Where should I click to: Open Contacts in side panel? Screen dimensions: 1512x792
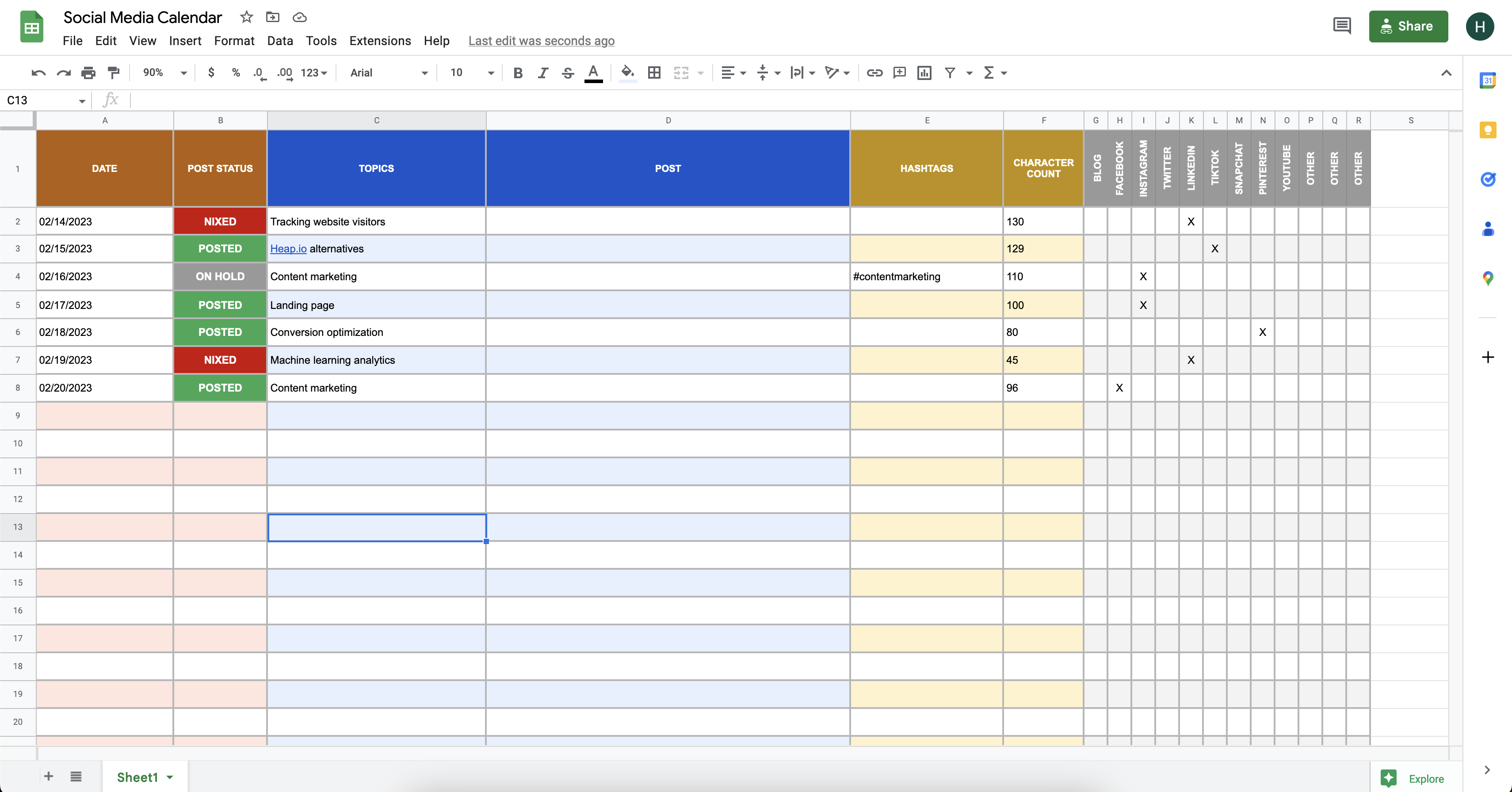pyautogui.click(x=1487, y=228)
